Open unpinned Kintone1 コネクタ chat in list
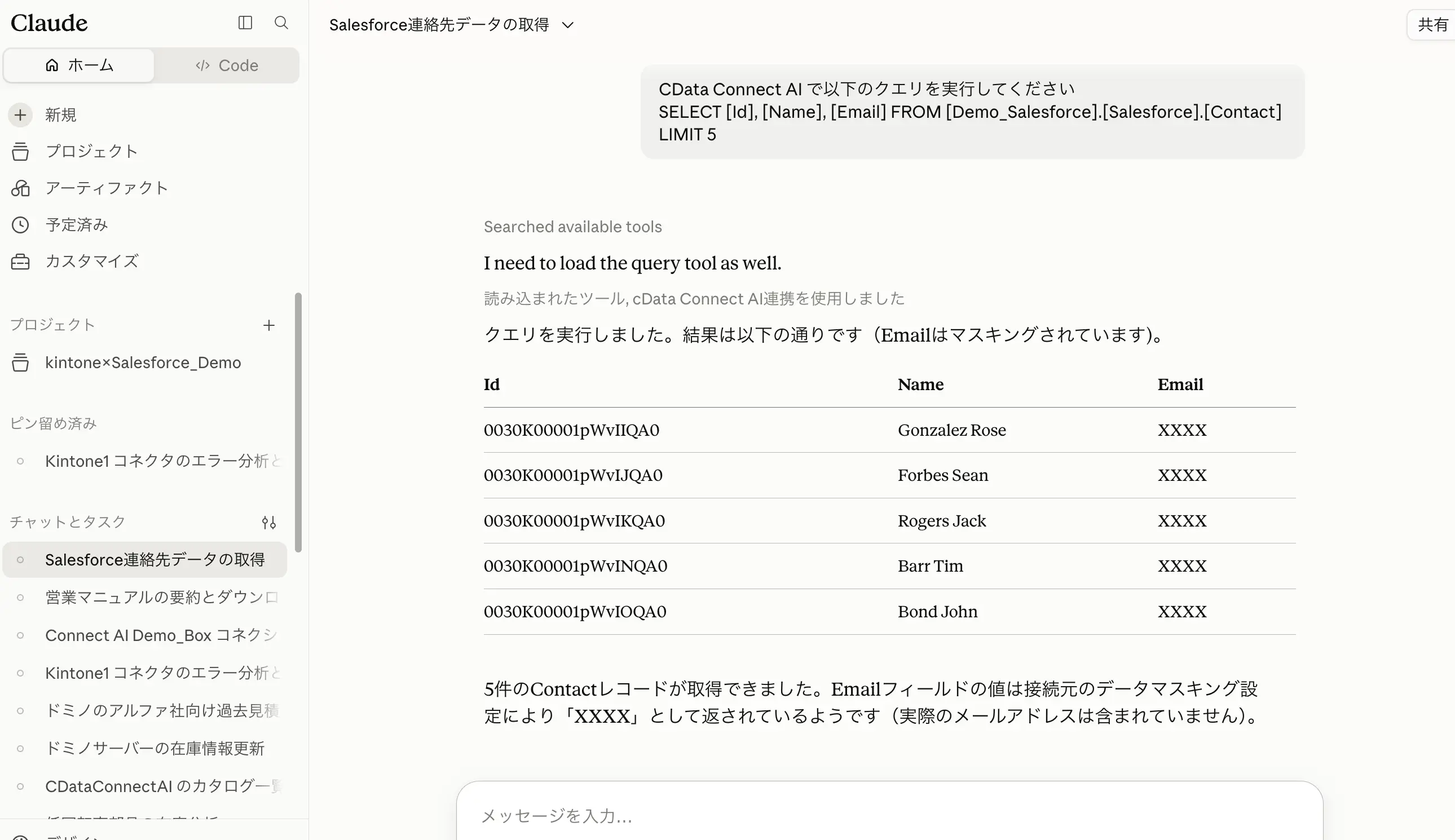Viewport: 1455px width, 840px height. [x=144, y=673]
